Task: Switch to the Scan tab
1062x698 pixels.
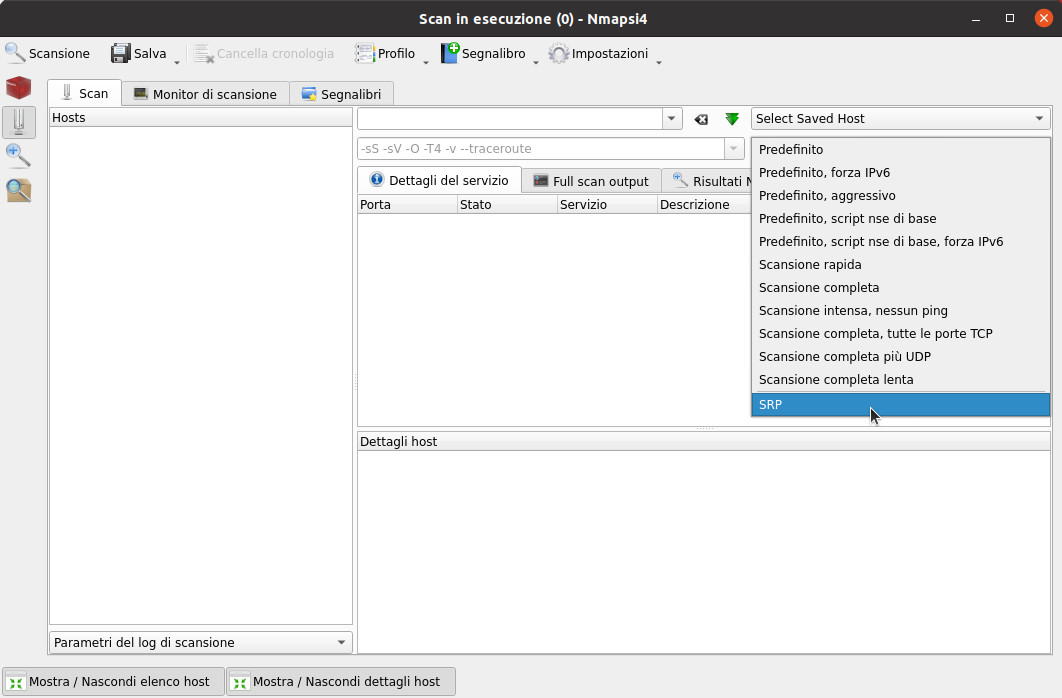Action: tap(85, 93)
